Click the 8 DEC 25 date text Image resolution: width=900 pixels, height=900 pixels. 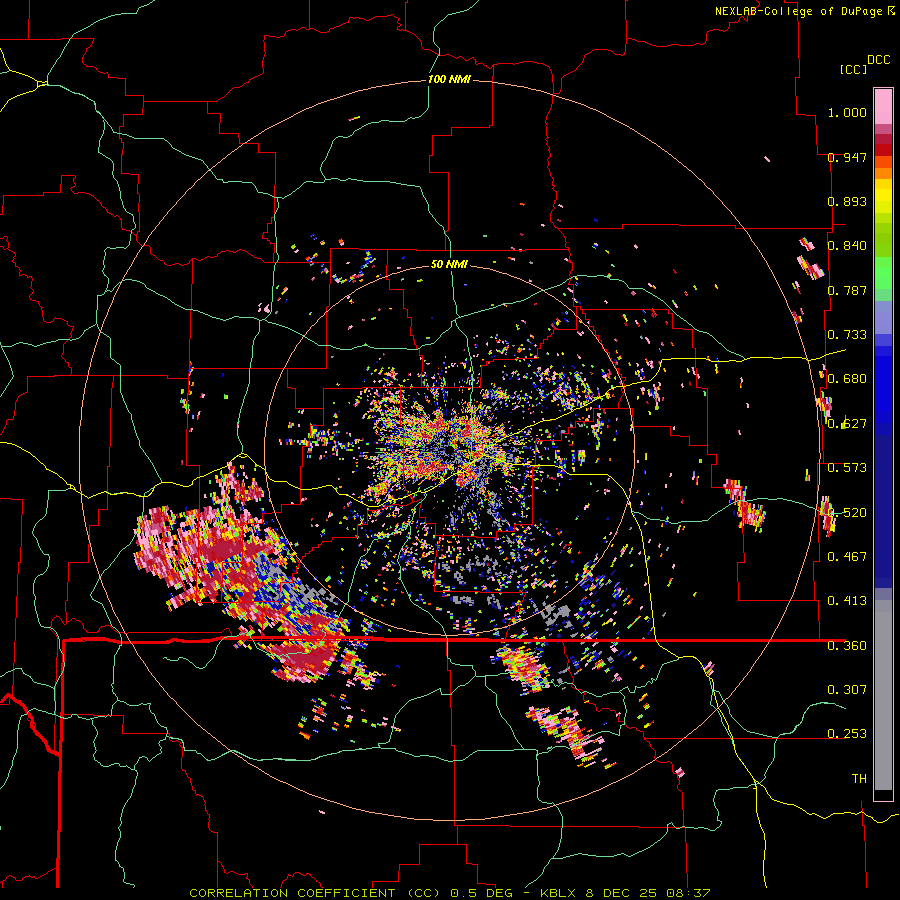point(622,893)
